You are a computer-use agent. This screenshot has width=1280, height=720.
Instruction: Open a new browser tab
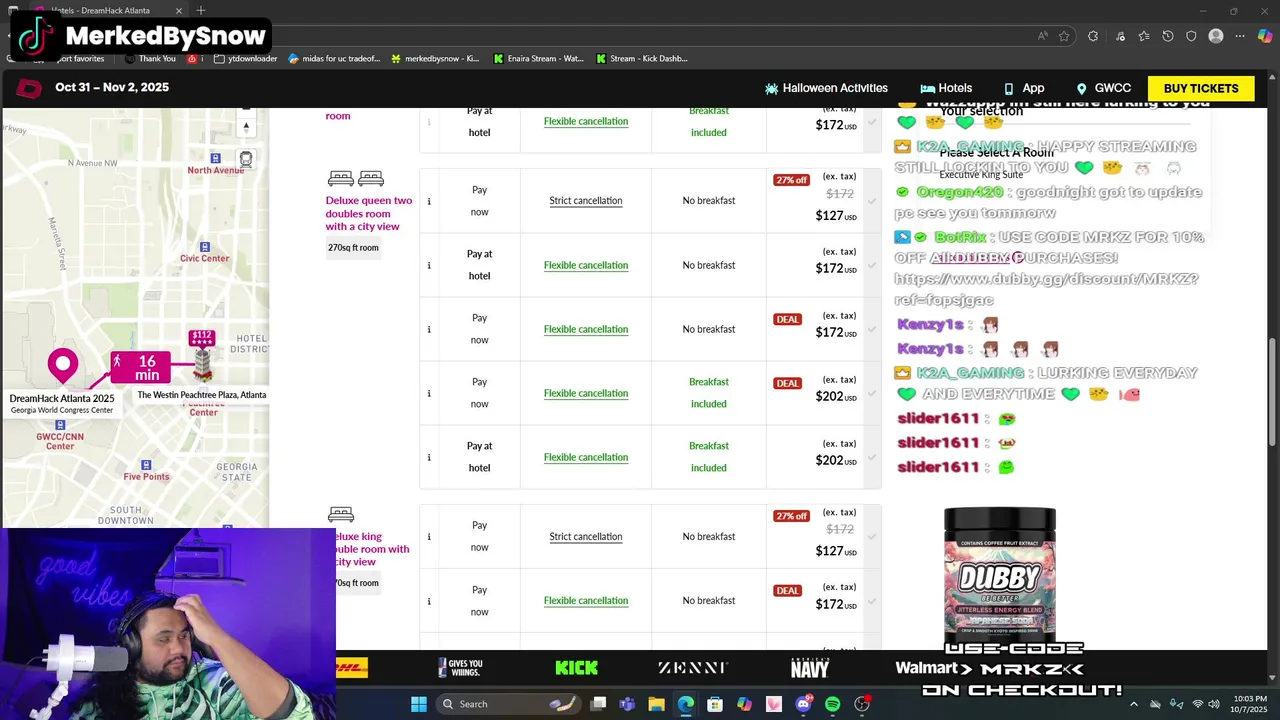click(201, 10)
